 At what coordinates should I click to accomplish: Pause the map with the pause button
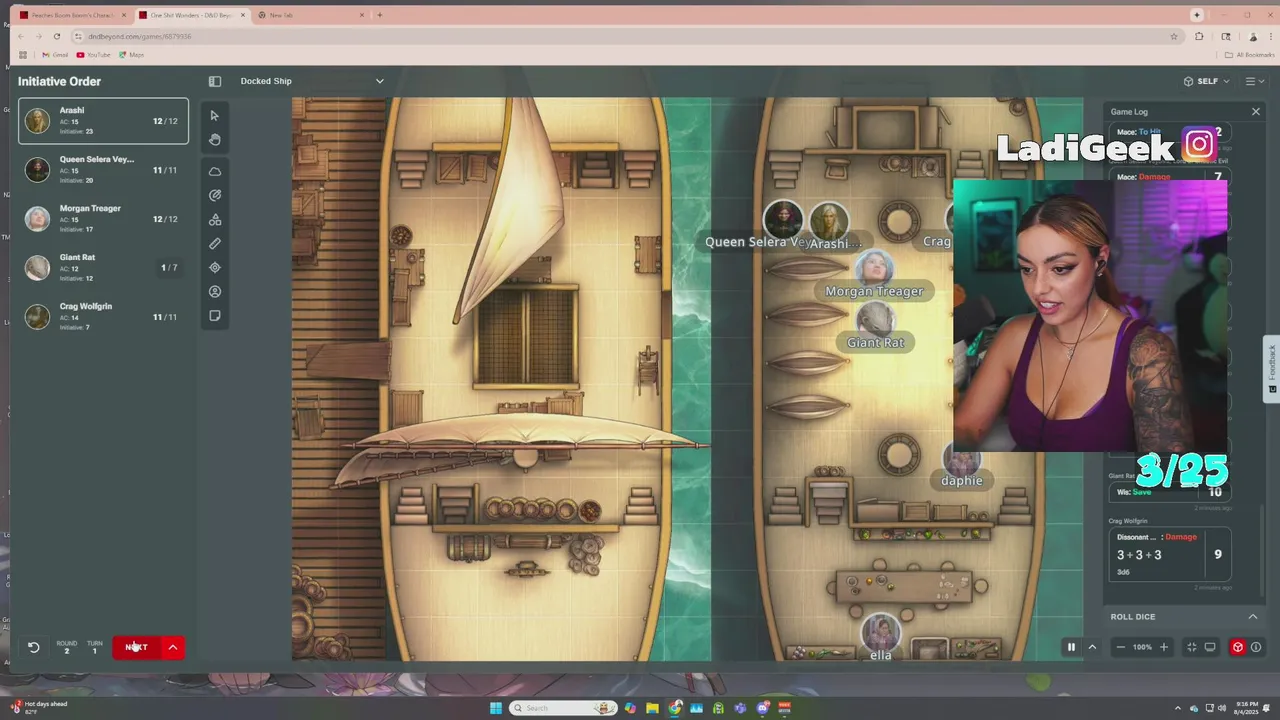tap(1071, 647)
